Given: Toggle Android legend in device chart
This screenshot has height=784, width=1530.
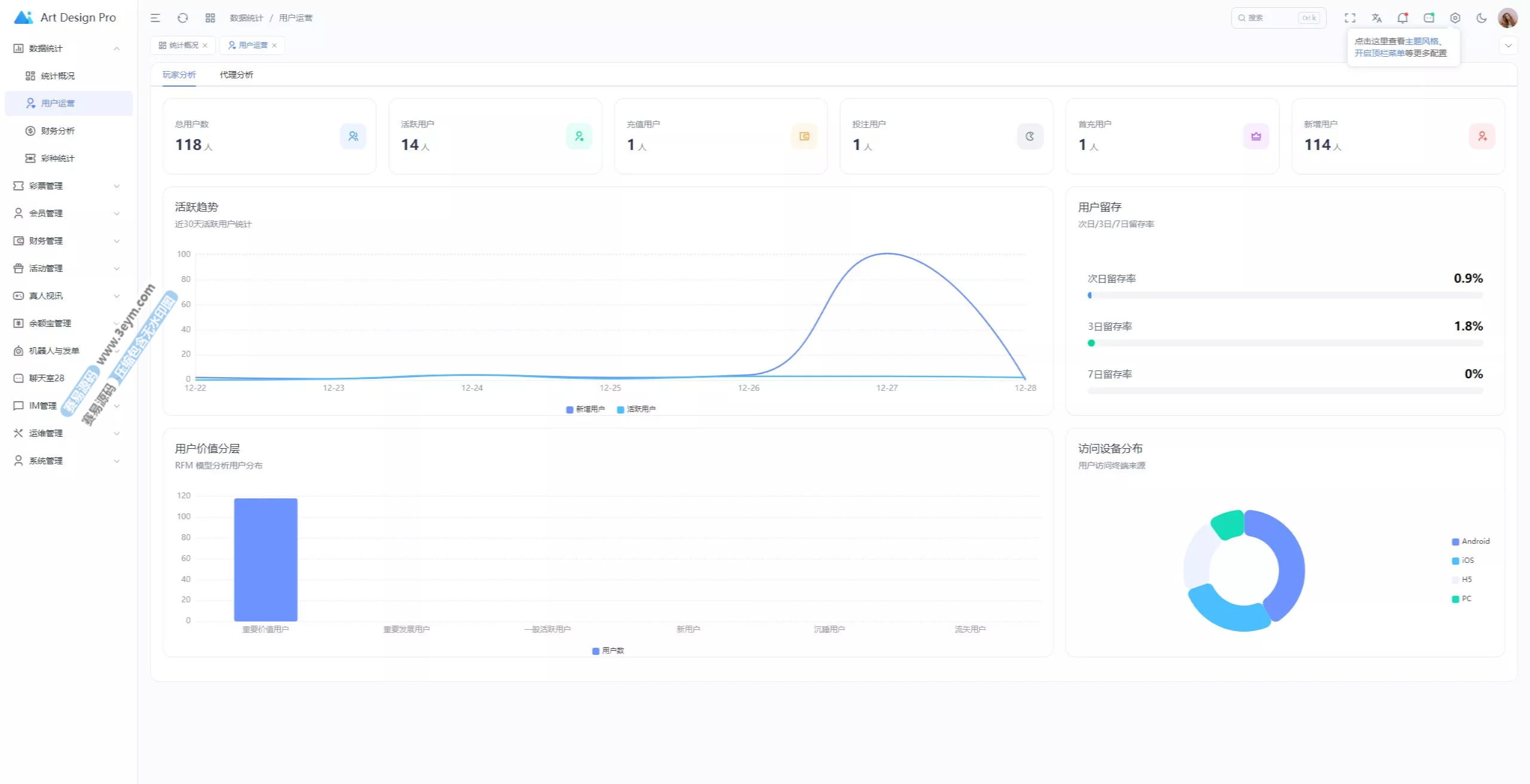Looking at the screenshot, I should click(x=1470, y=541).
